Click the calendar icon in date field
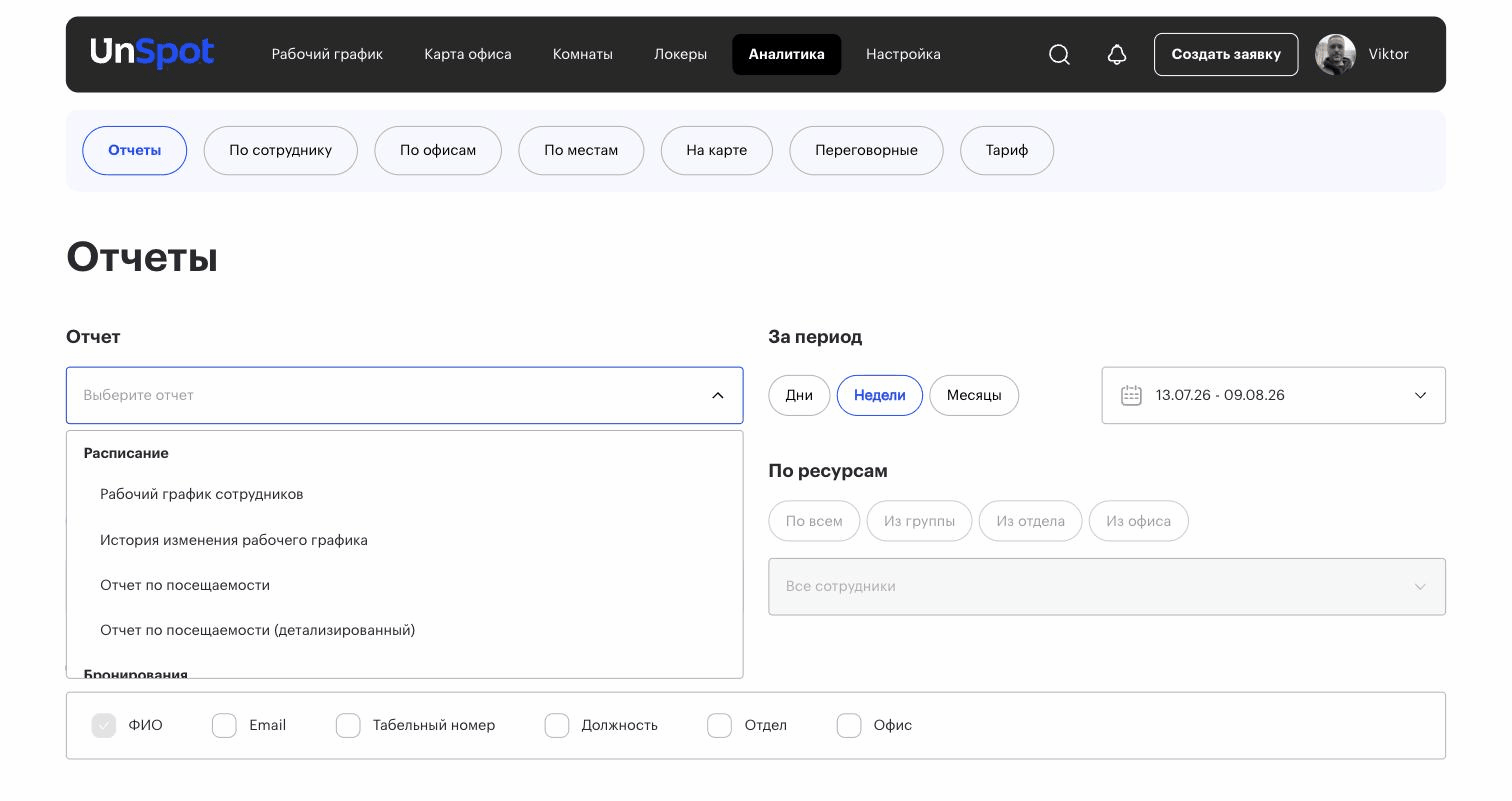Screen dimensions: 1512x801 coord(1131,395)
